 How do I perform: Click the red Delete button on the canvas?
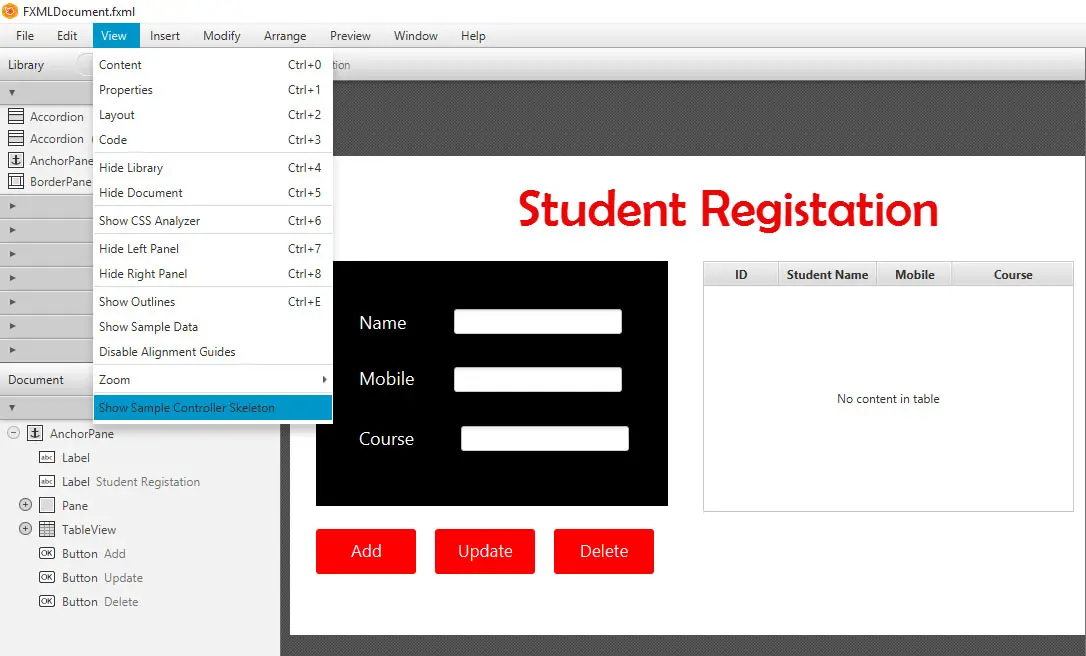coord(604,551)
